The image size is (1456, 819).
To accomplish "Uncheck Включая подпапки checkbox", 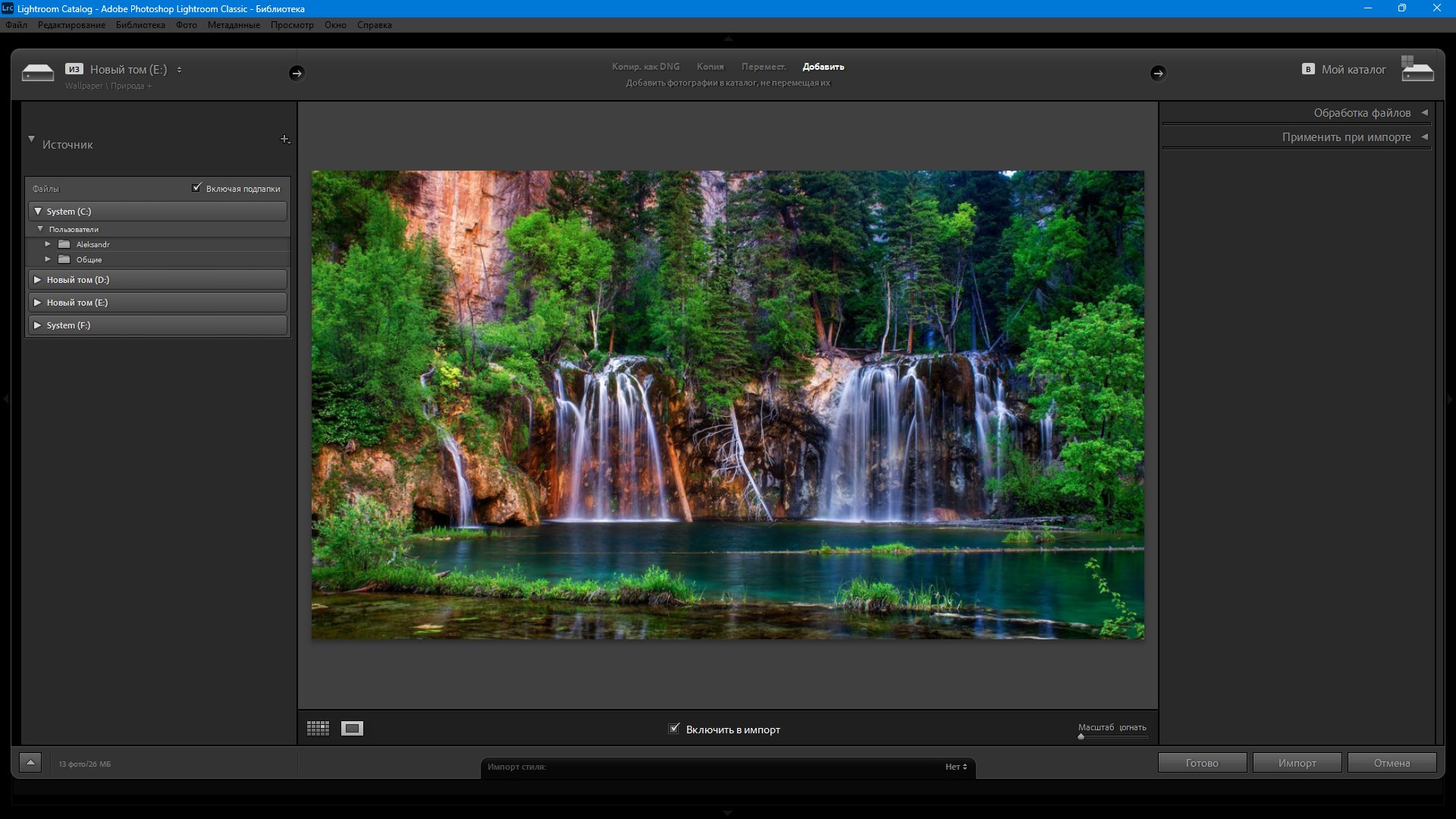I will click(197, 188).
